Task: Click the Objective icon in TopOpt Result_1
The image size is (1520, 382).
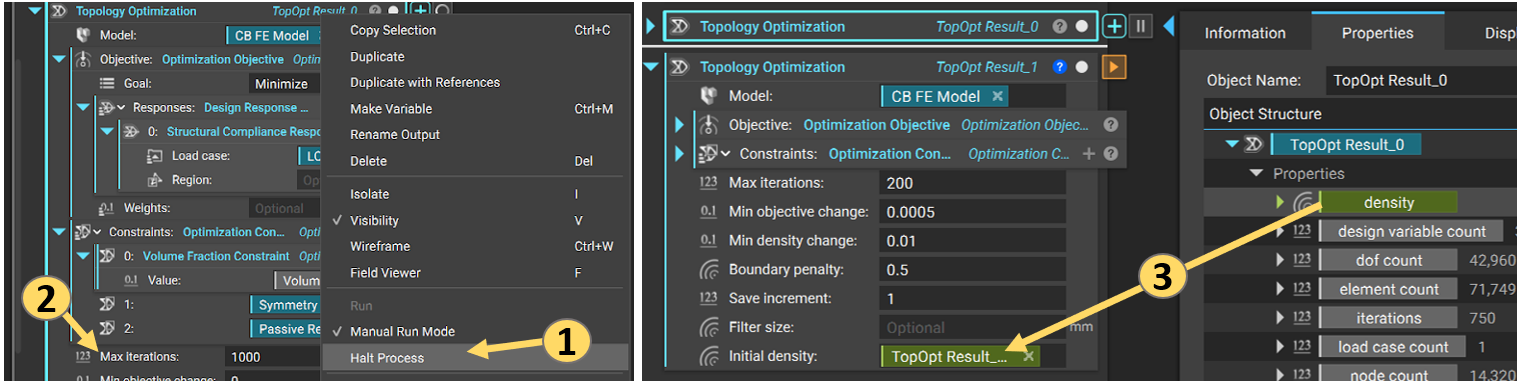Action: coord(709,125)
